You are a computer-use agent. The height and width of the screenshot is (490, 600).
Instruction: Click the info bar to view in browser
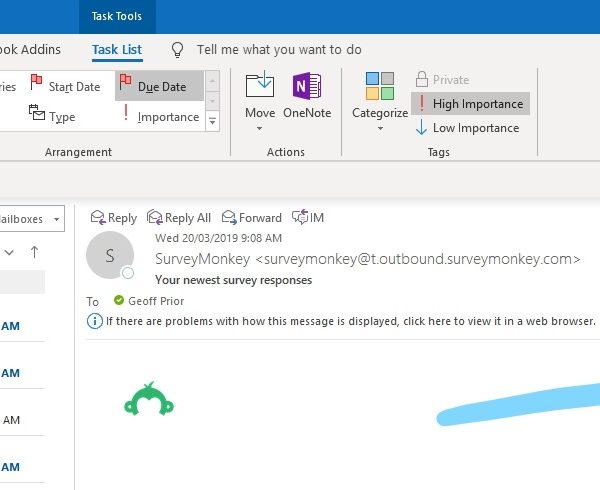click(351, 321)
